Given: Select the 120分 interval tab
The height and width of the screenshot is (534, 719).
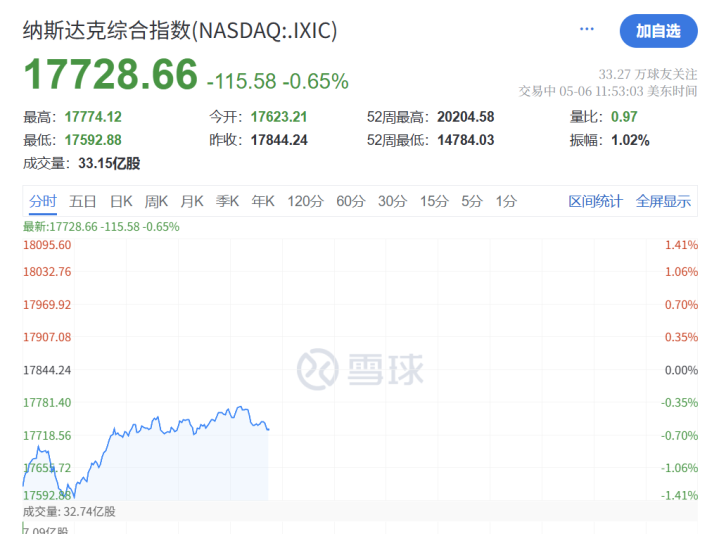Looking at the screenshot, I should coord(305,201).
